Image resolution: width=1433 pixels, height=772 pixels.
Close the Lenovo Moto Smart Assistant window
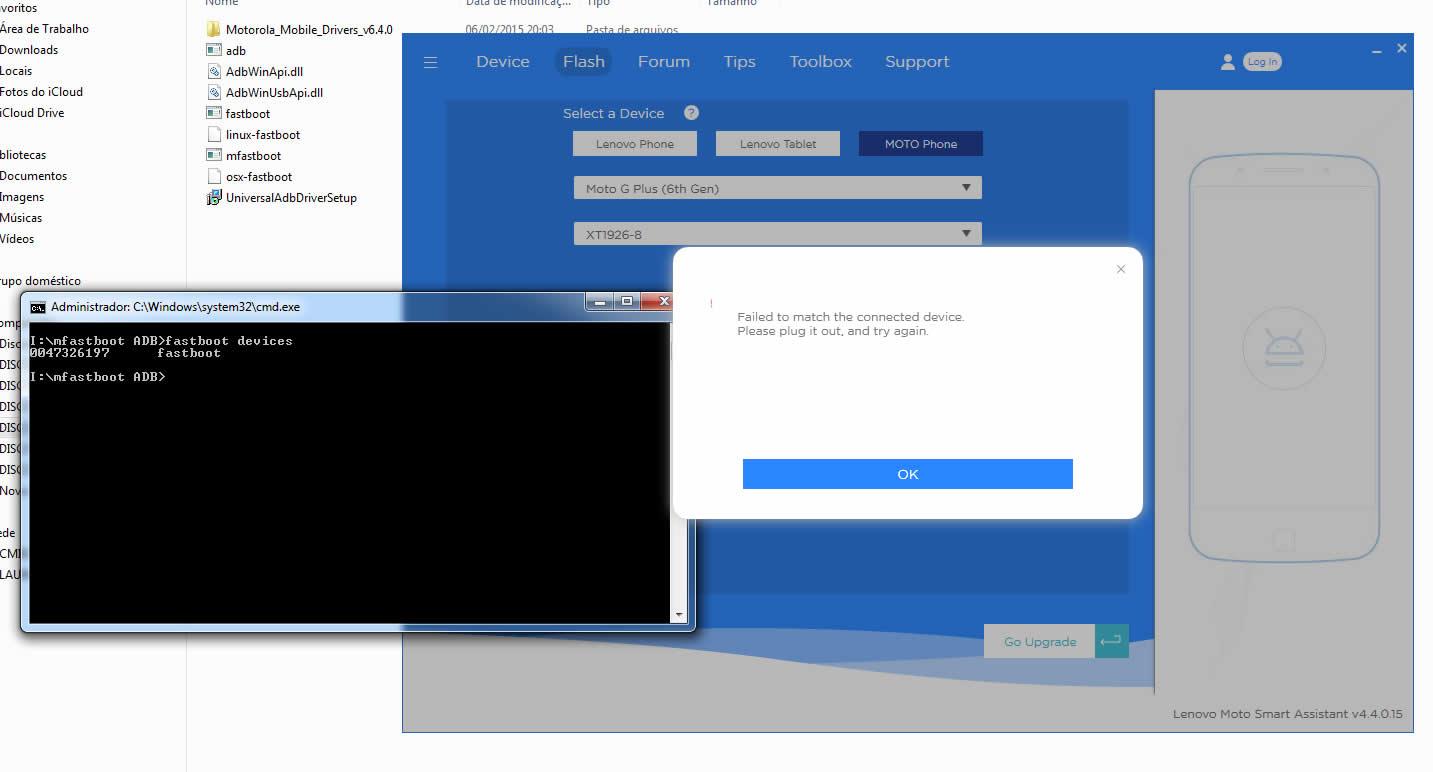pyautogui.click(x=1402, y=48)
